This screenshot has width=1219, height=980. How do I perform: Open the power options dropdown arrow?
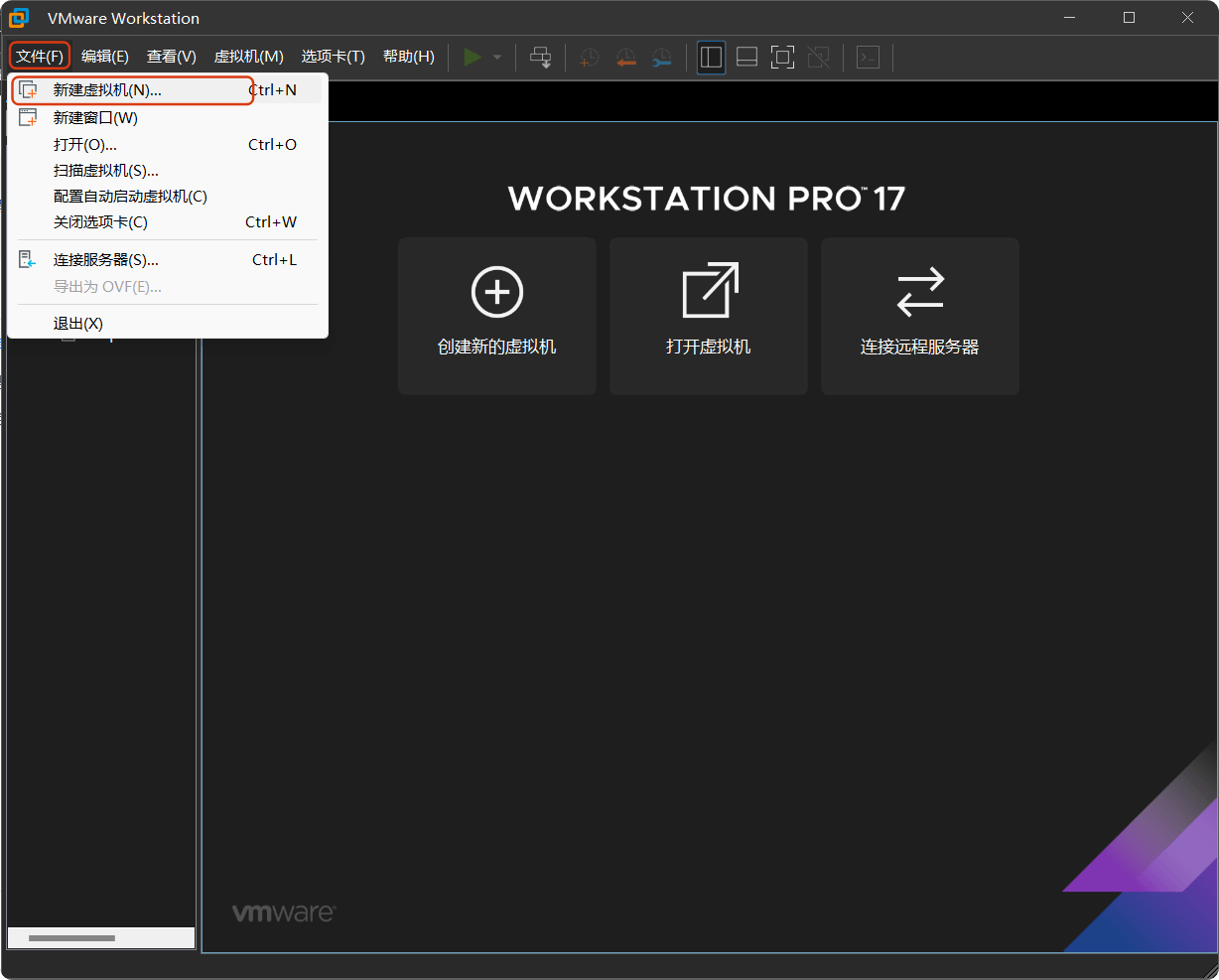point(497,58)
